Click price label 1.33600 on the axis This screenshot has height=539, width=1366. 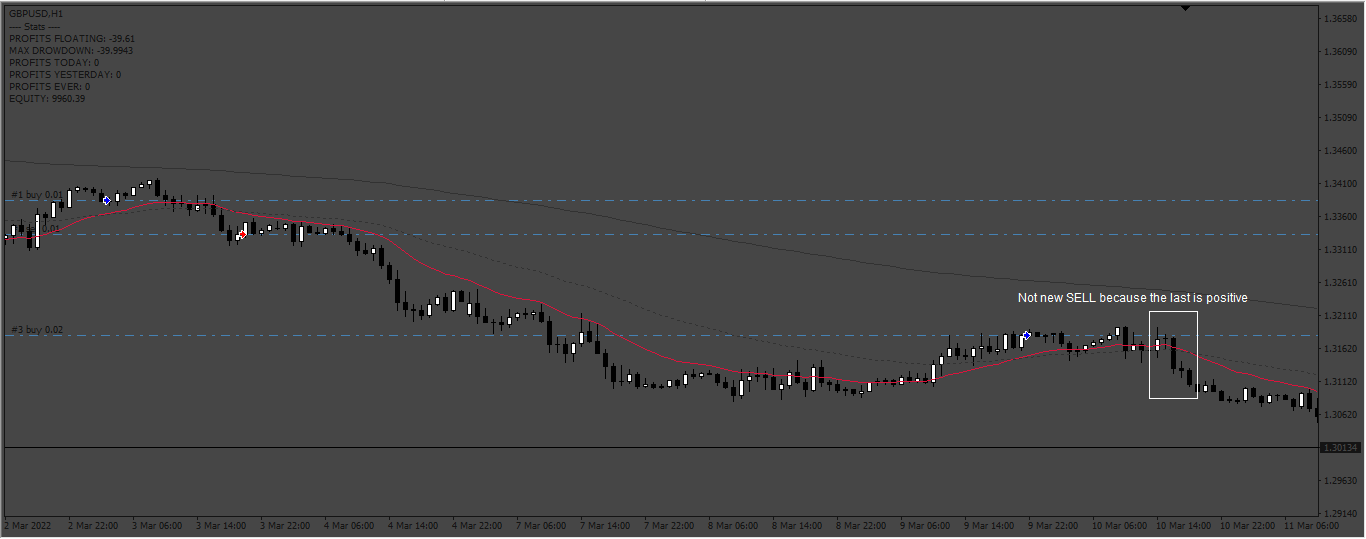click(x=1340, y=217)
